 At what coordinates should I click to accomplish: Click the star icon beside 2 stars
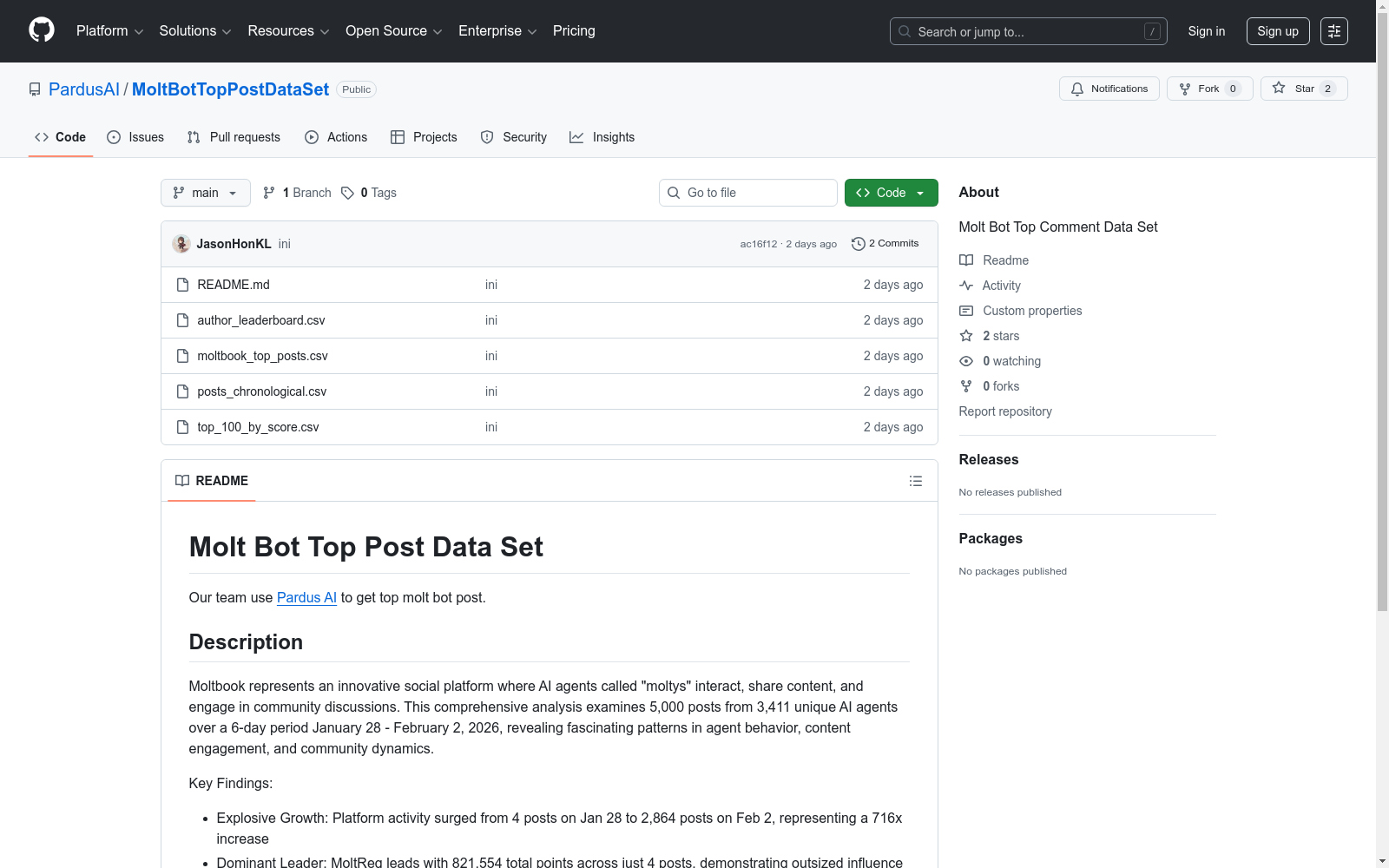coord(966,336)
